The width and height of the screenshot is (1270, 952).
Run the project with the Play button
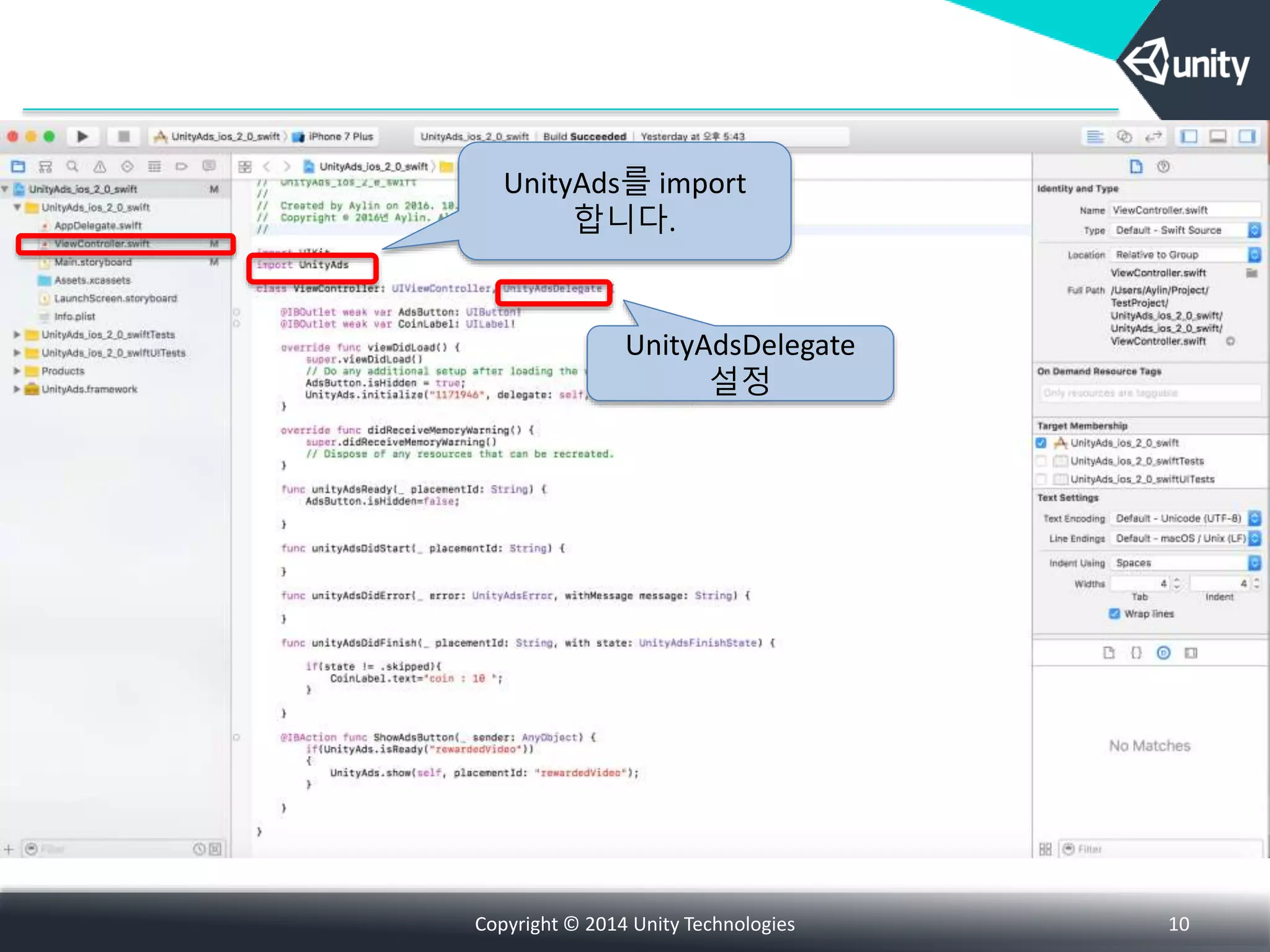[82, 136]
